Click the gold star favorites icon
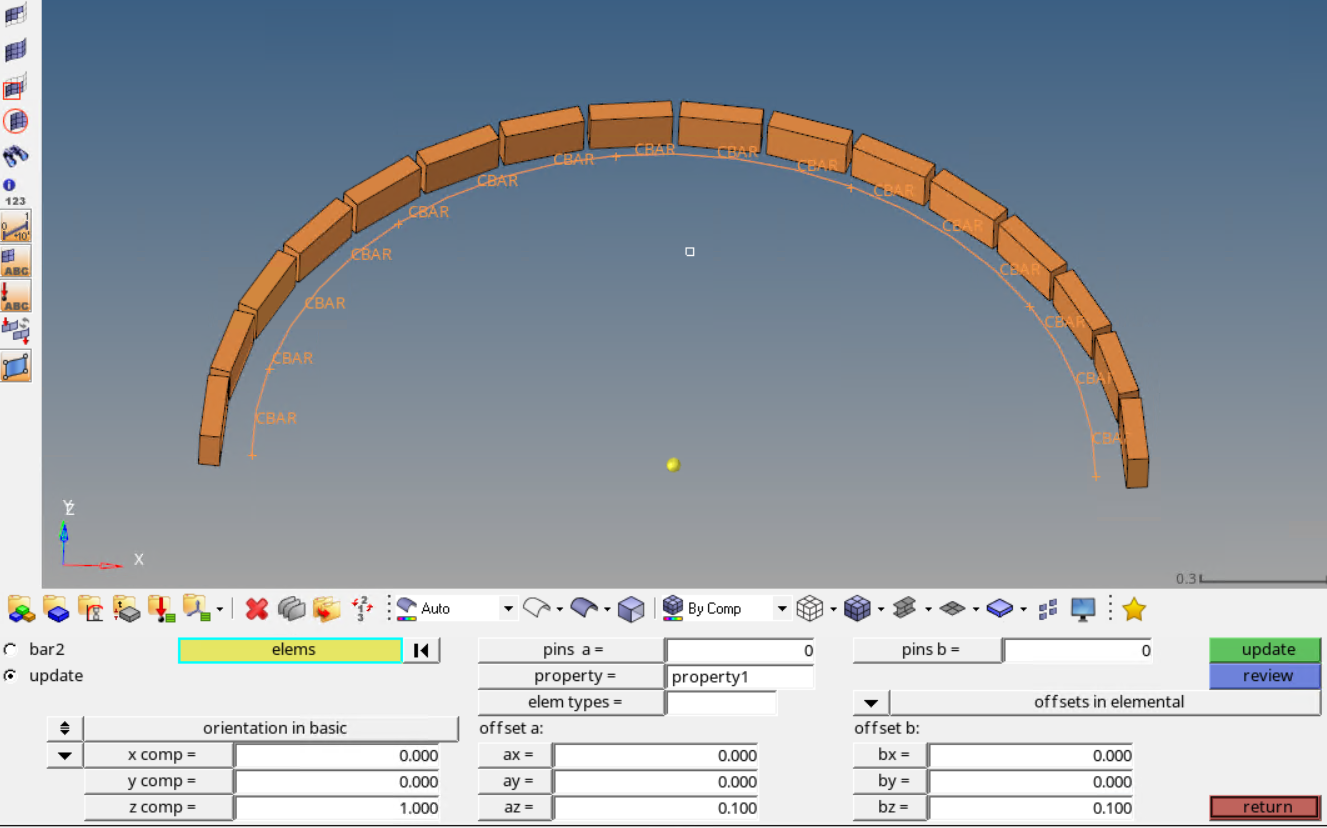This screenshot has height=828, width=1327. click(x=1133, y=608)
